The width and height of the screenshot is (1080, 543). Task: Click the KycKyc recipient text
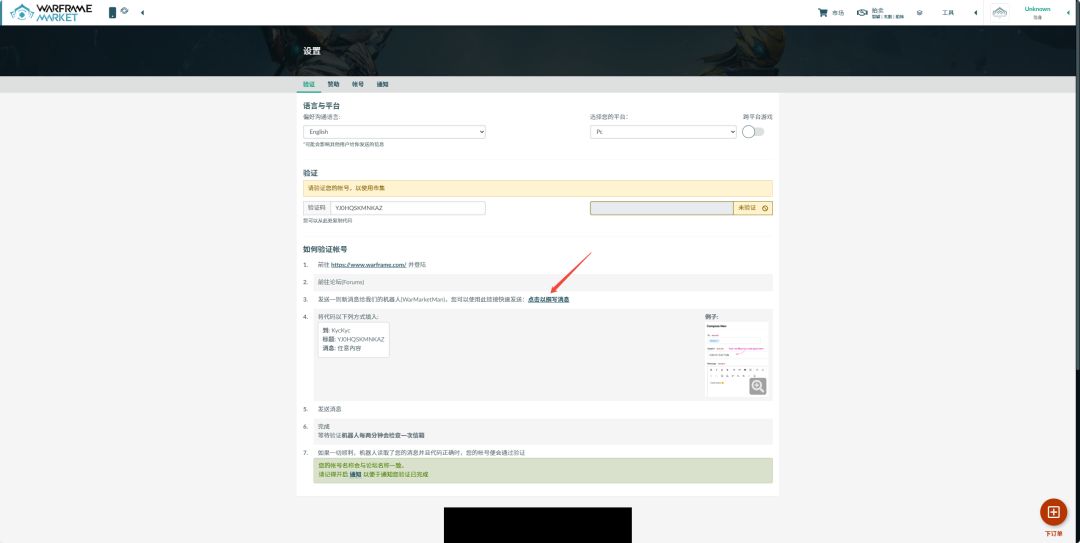341,331
